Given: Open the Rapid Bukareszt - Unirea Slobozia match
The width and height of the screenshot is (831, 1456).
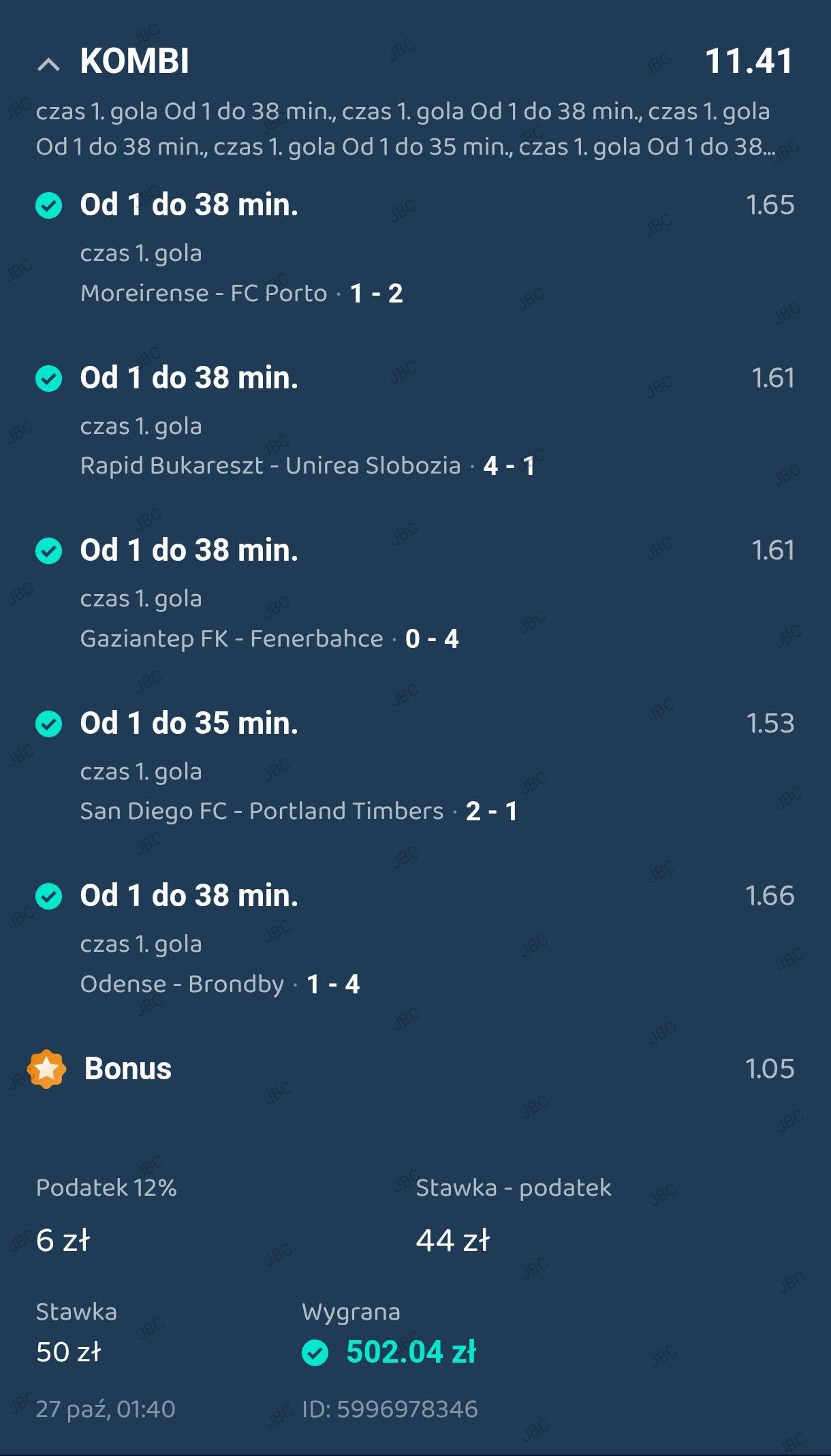Looking at the screenshot, I should coord(270,466).
